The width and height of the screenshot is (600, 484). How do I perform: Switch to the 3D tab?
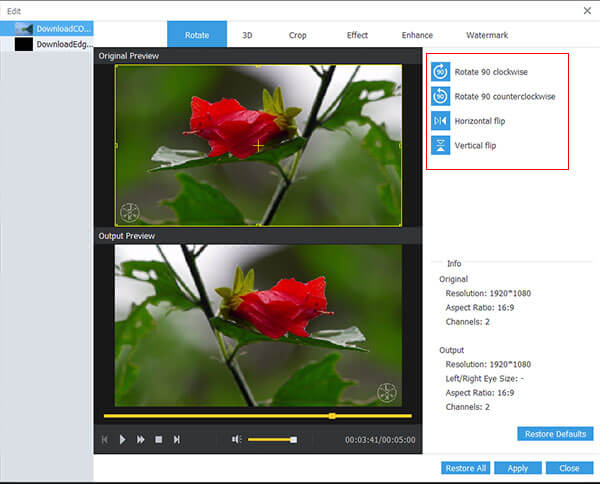click(x=247, y=35)
